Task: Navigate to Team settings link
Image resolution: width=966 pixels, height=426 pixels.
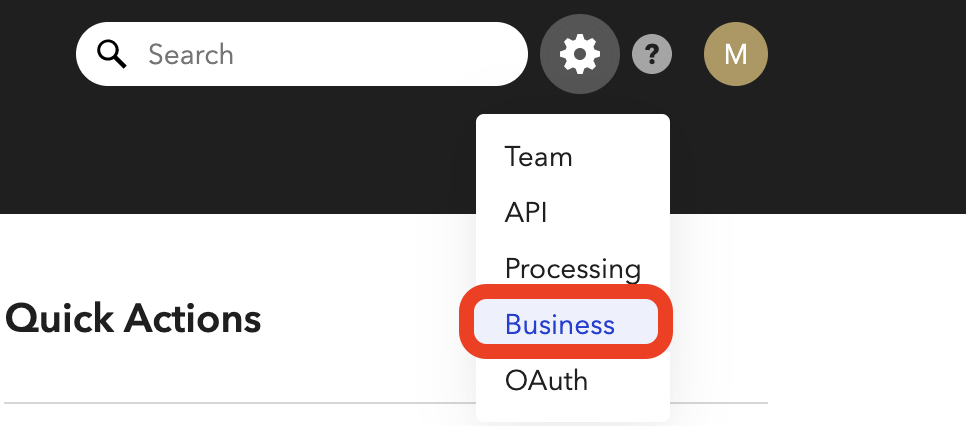Action: click(x=538, y=157)
